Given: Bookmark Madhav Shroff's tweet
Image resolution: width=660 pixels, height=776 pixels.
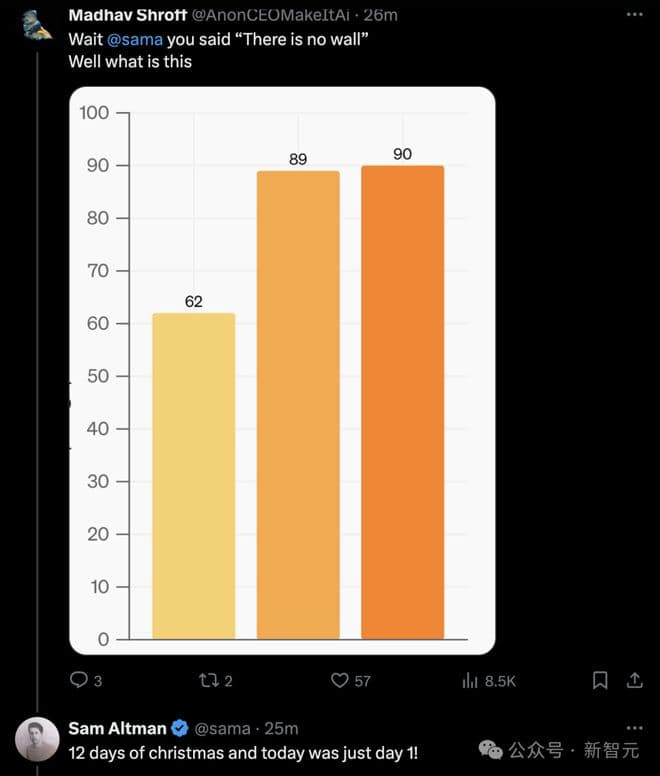Looking at the screenshot, I should (x=600, y=680).
